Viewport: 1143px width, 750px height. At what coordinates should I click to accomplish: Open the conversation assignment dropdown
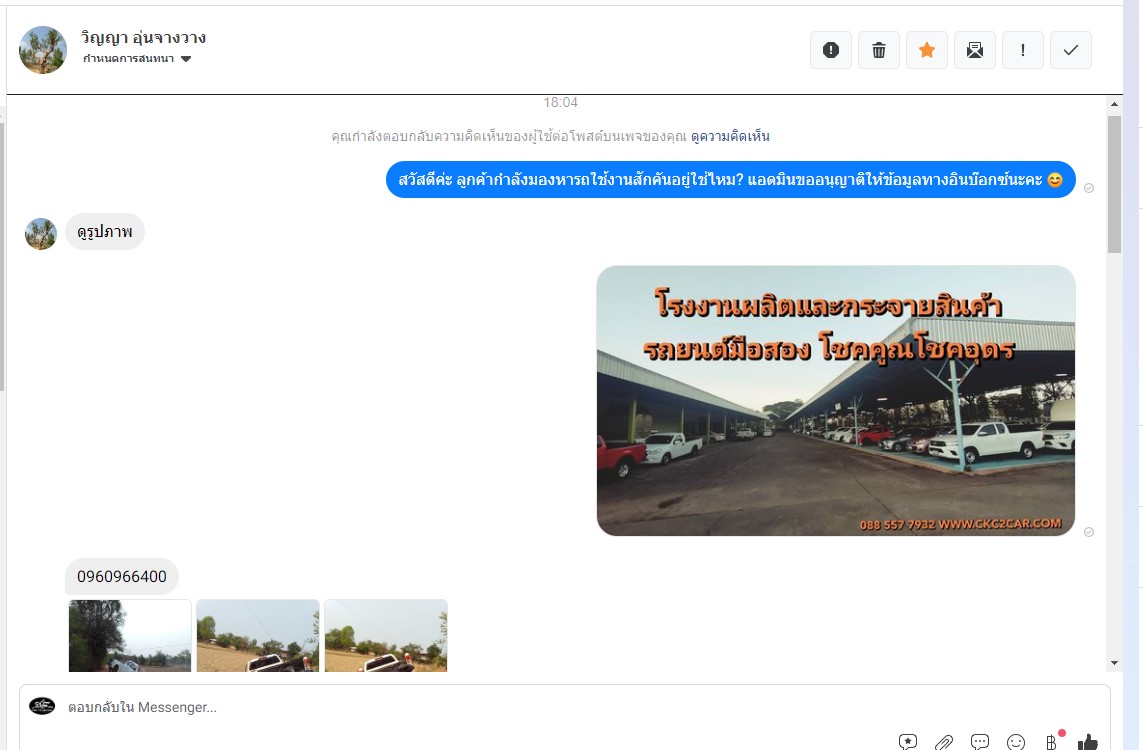click(x=137, y=59)
